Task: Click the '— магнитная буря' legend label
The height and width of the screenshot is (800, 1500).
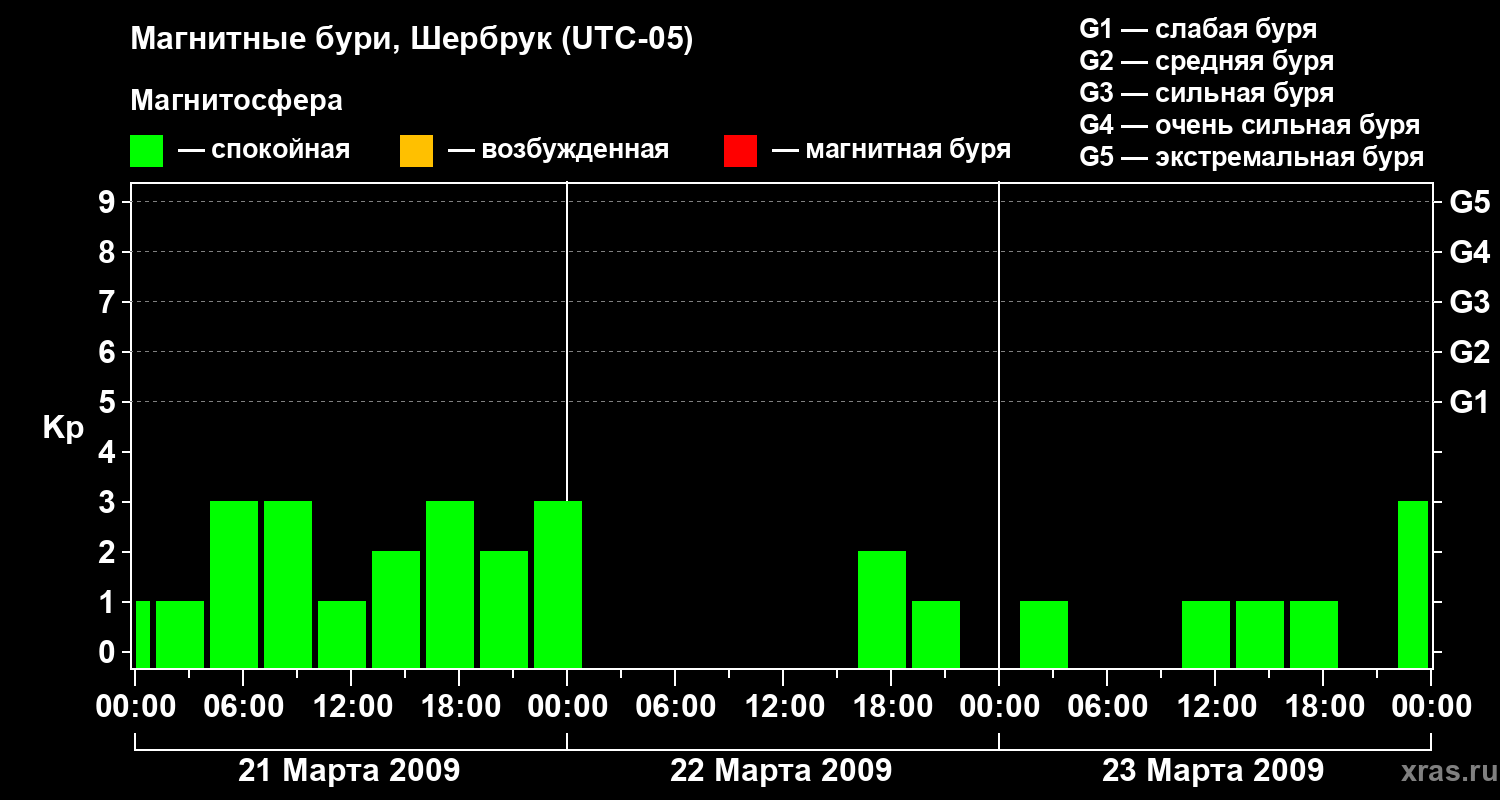Action: (892, 151)
